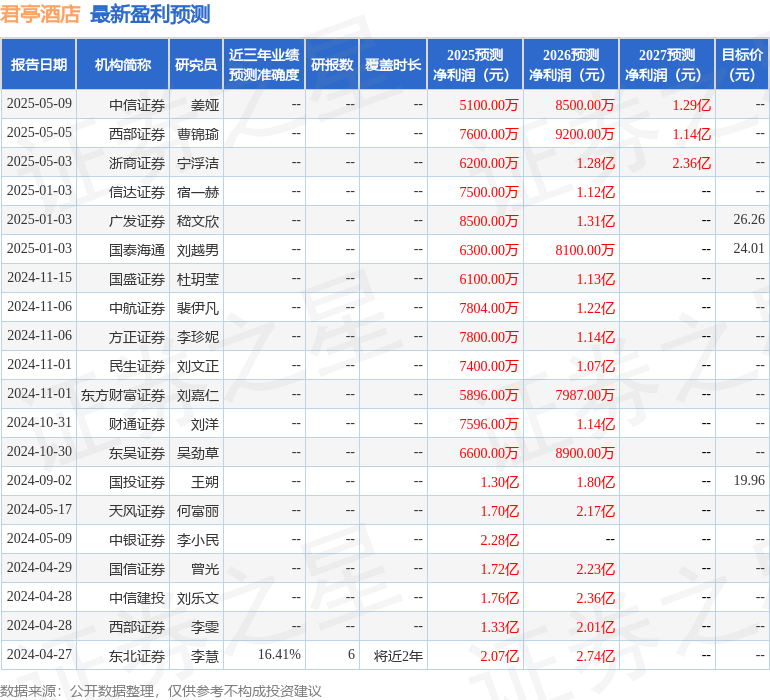Click the 2.36亿 2027 forecast value
Image resolution: width=770 pixels, height=700 pixels.
pyautogui.click(x=691, y=163)
